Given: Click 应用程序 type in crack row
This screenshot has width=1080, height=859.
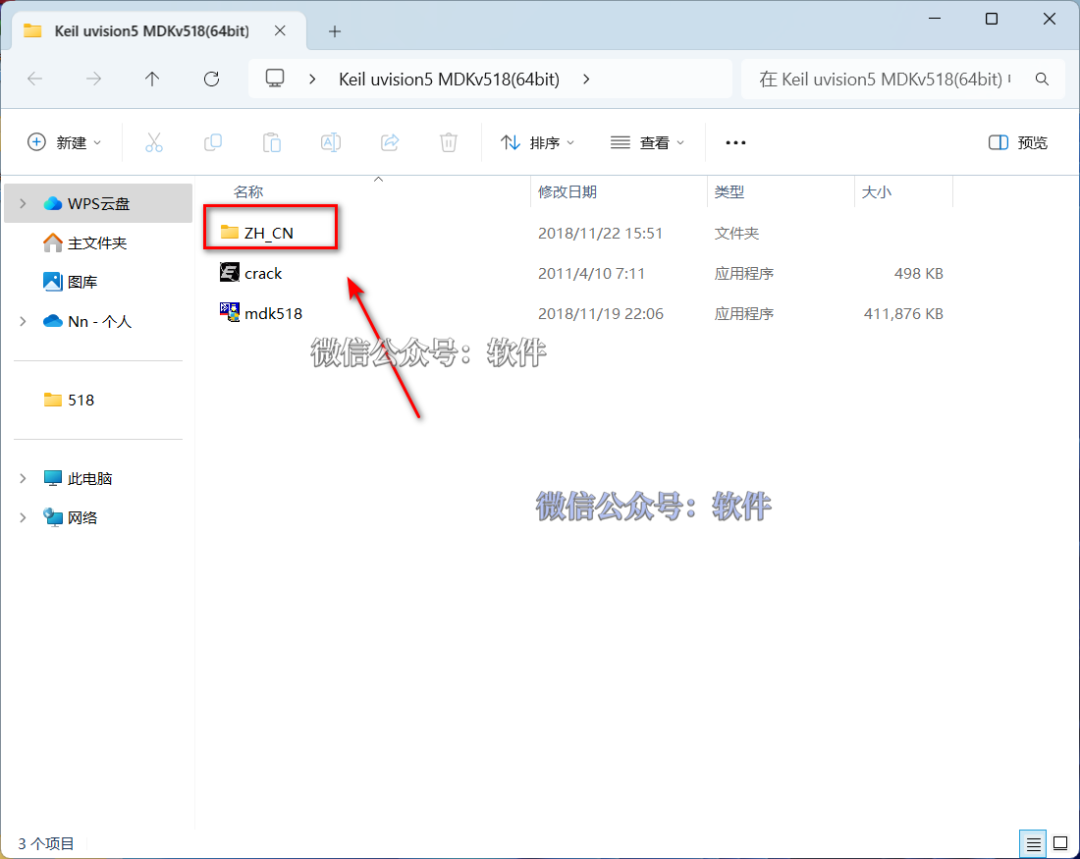Looking at the screenshot, I should tap(744, 273).
